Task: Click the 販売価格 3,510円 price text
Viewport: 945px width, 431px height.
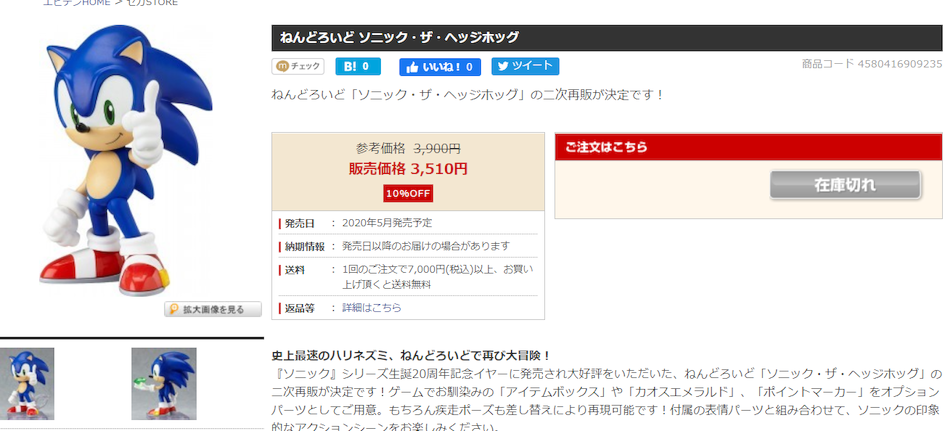Action: click(x=408, y=169)
